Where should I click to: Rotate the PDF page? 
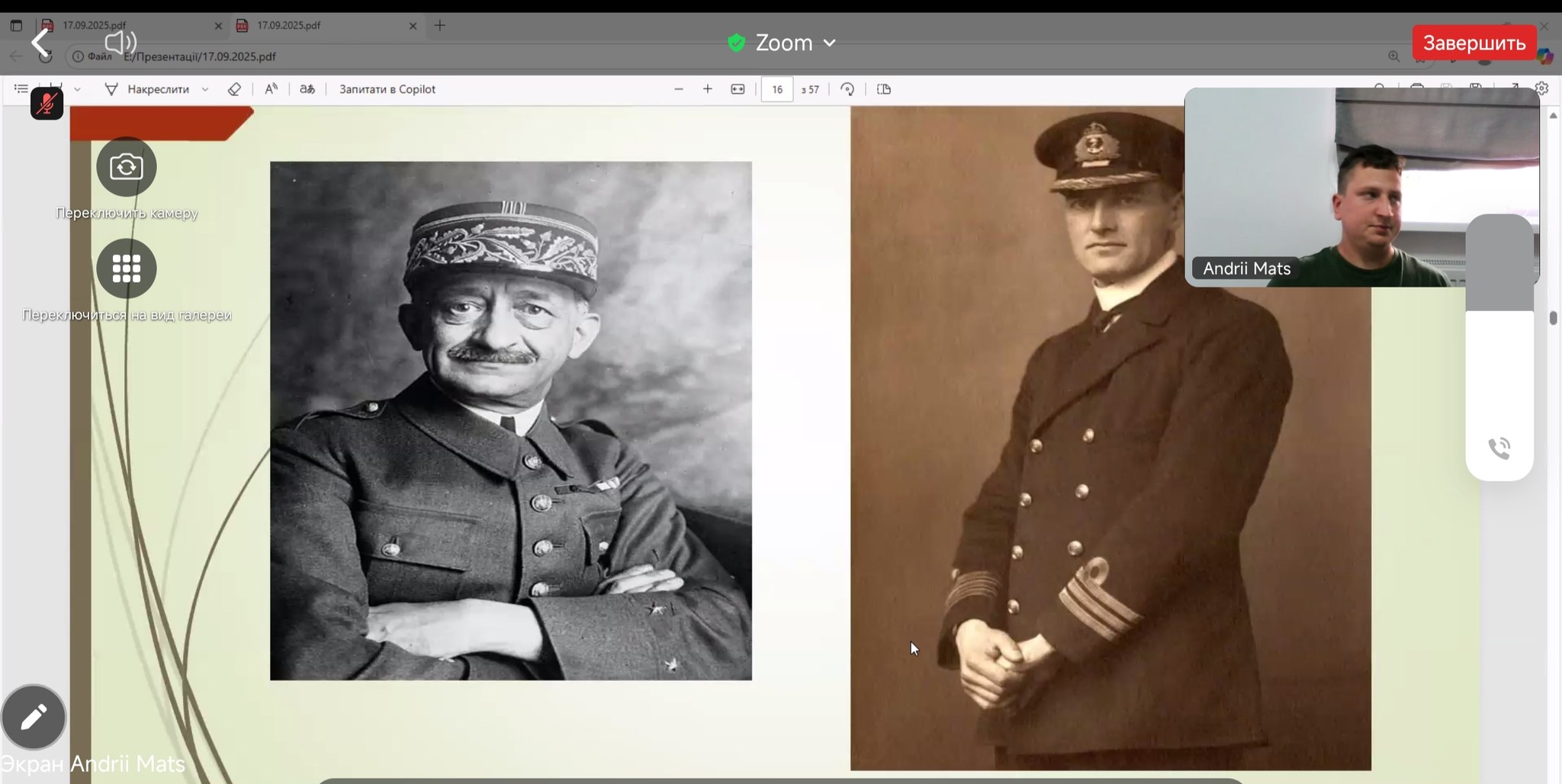click(847, 89)
